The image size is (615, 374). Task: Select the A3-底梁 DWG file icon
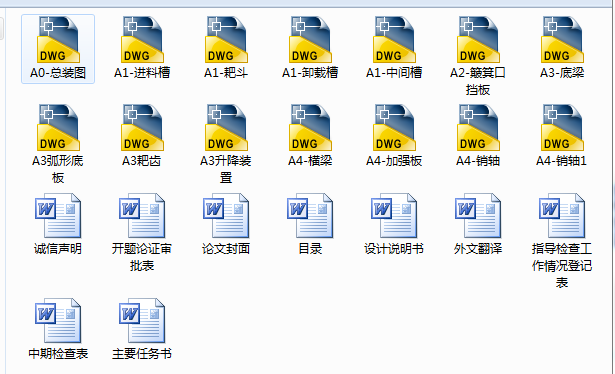(562, 40)
